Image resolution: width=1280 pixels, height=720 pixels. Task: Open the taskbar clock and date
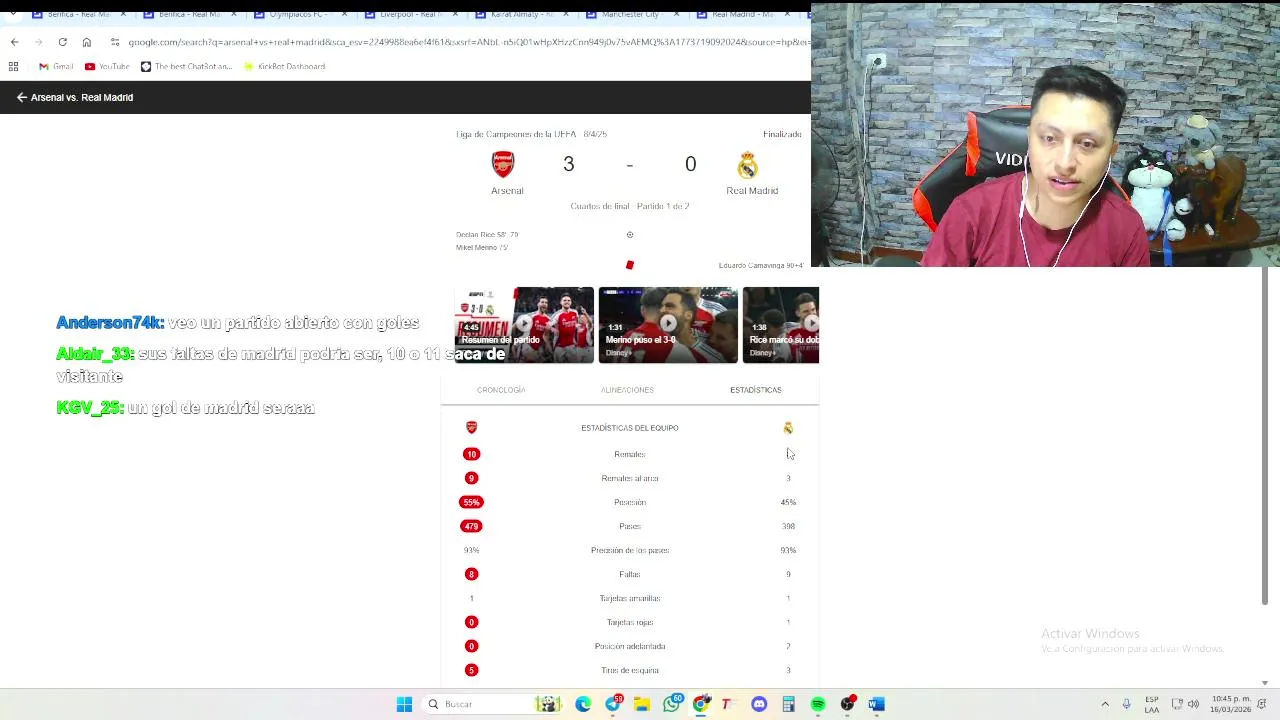(x=1231, y=704)
